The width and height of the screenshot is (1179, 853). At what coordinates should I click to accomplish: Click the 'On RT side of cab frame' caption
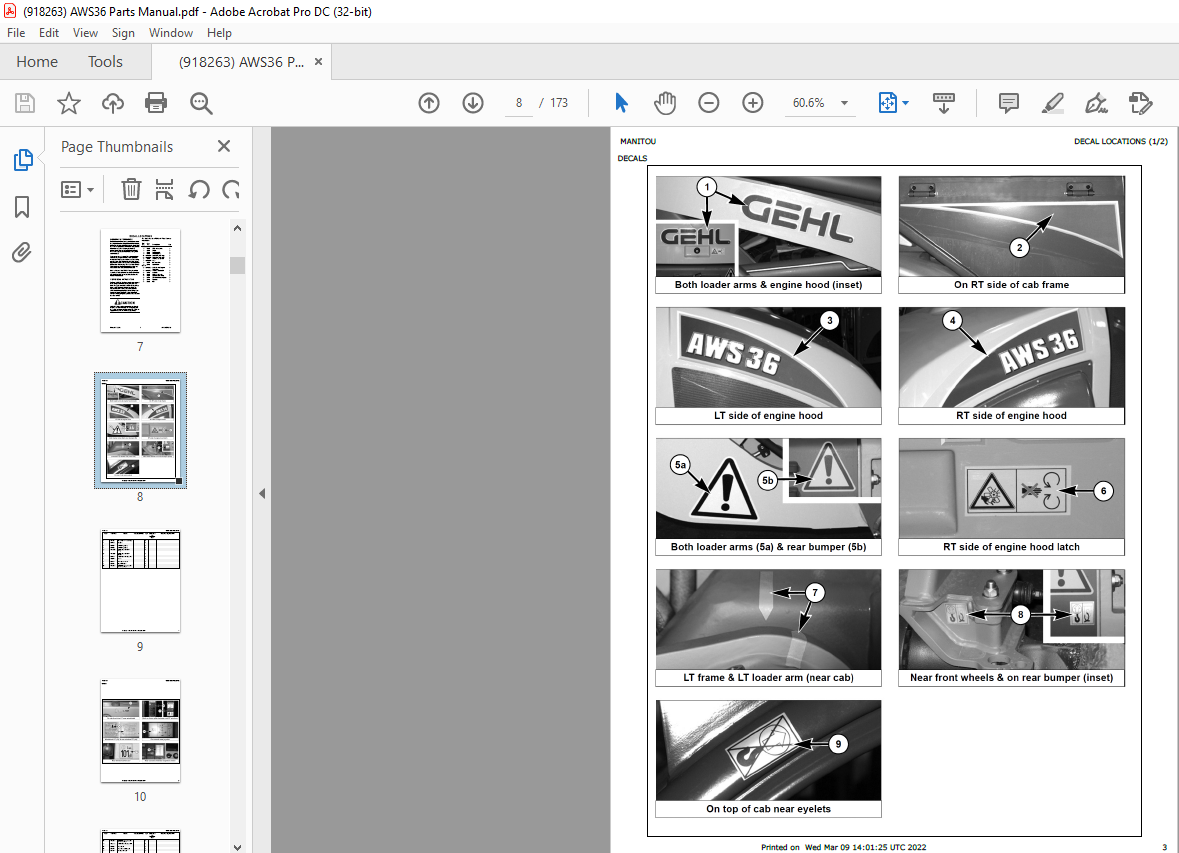click(x=1011, y=285)
